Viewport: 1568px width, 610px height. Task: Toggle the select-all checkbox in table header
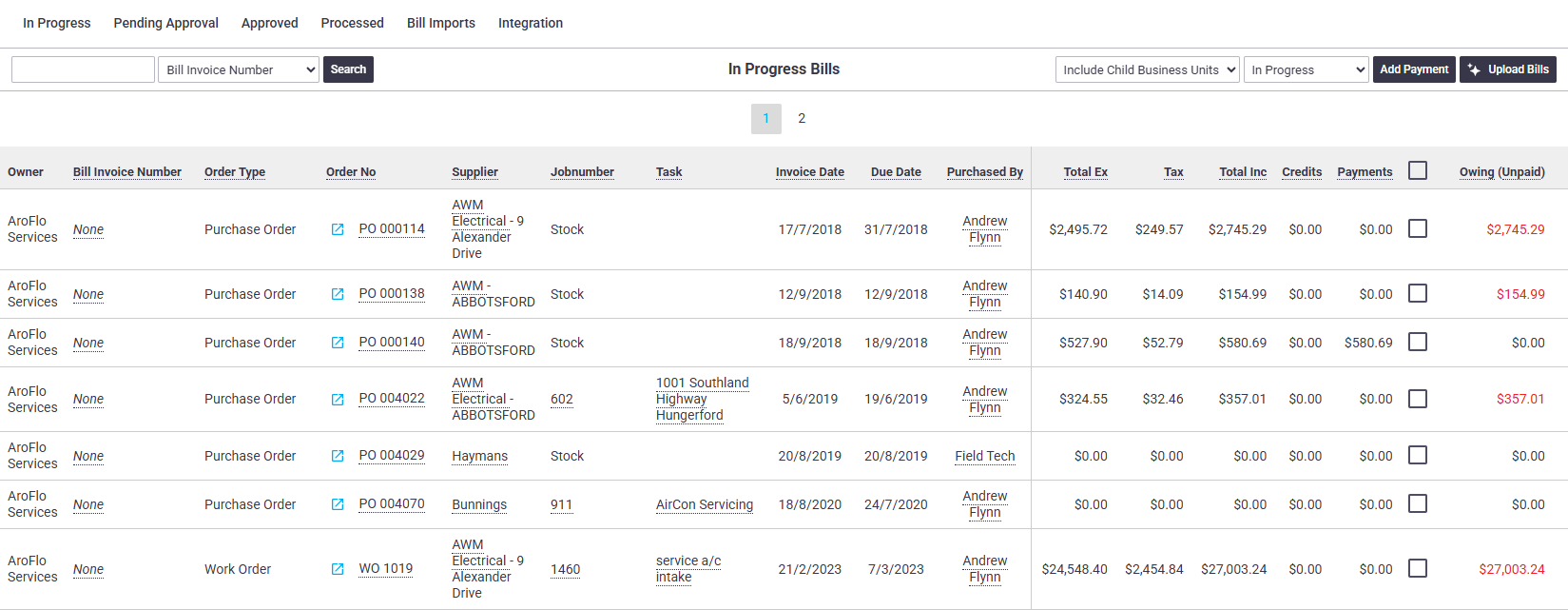(x=1418, y=170)
